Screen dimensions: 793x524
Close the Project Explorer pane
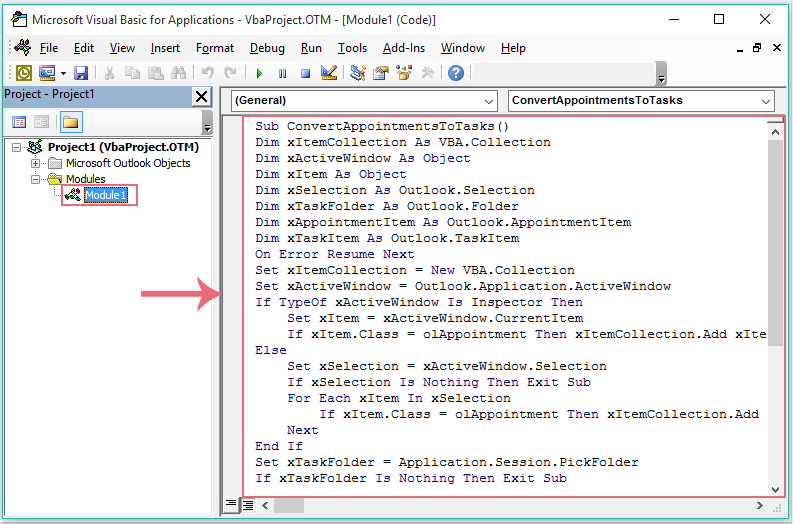[x=201, y=96]
